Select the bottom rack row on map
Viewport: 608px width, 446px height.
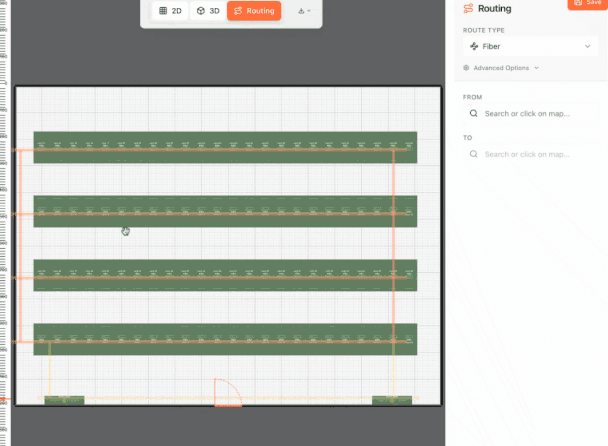pos(225,339)
